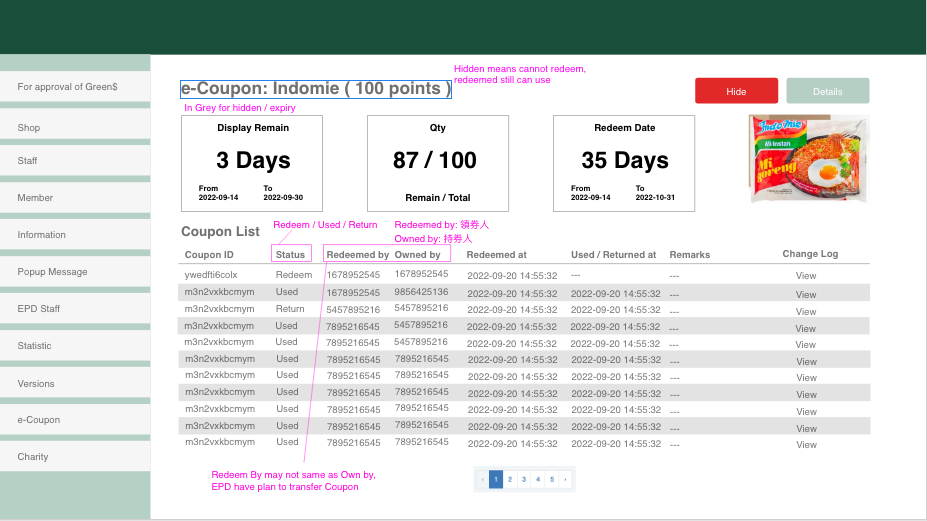The width and height of the screenshot is (927, 521).
Task: Go to next page in pagination
Action: [566, 480]
